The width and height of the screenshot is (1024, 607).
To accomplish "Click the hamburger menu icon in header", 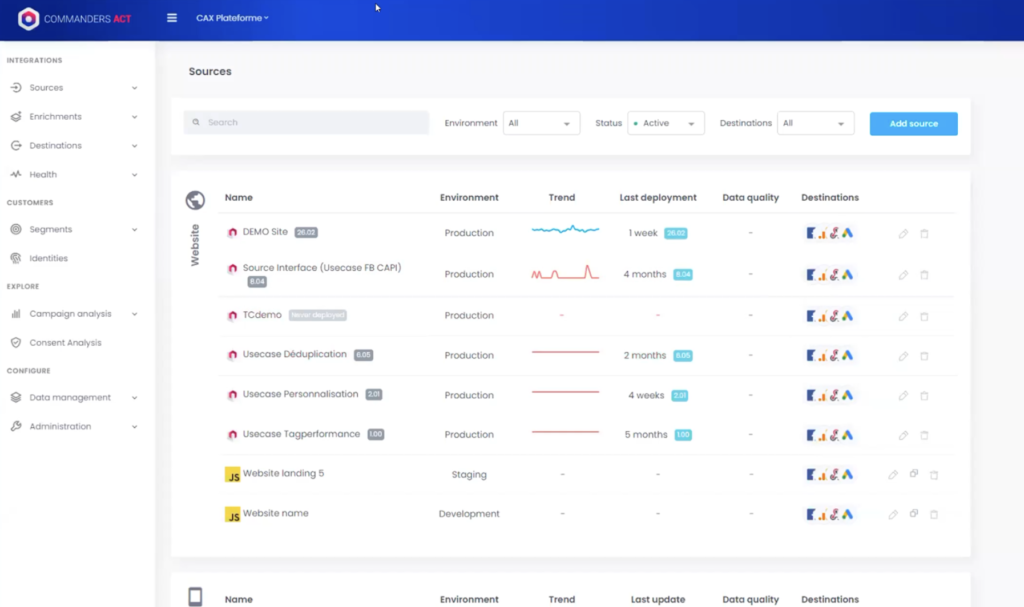I will [172, 18].
